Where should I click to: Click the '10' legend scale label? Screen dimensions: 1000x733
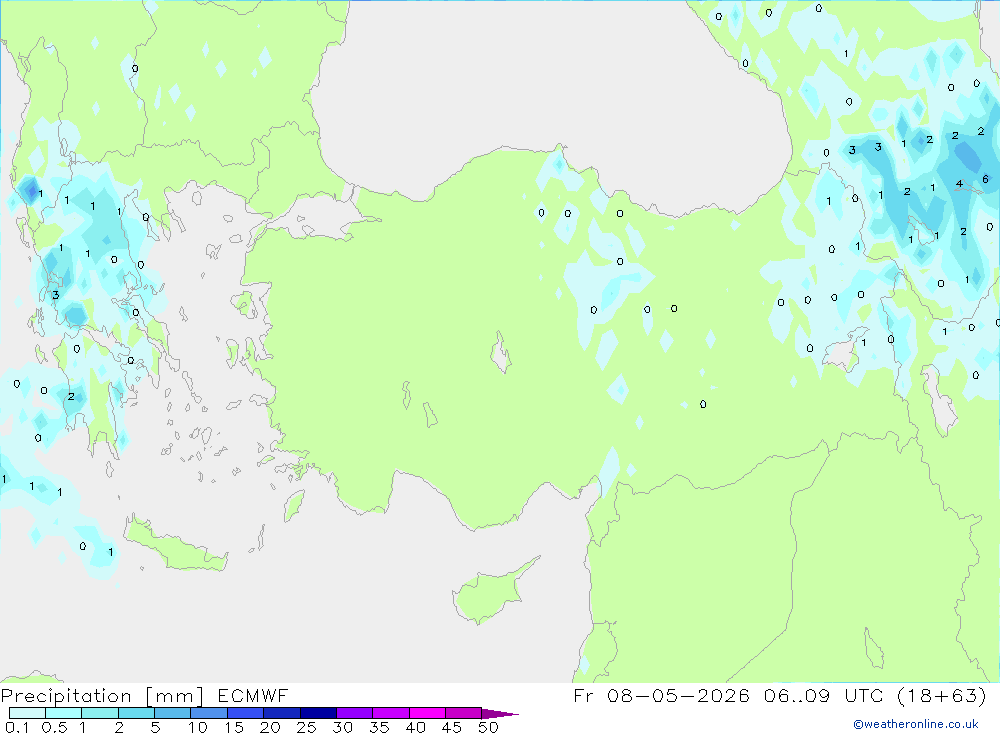[198, 727]
